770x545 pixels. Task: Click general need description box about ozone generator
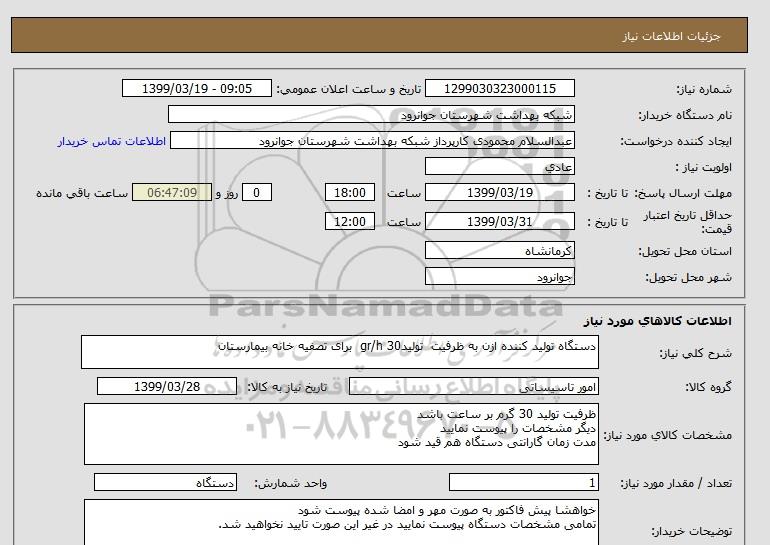[x=340, y=352]
